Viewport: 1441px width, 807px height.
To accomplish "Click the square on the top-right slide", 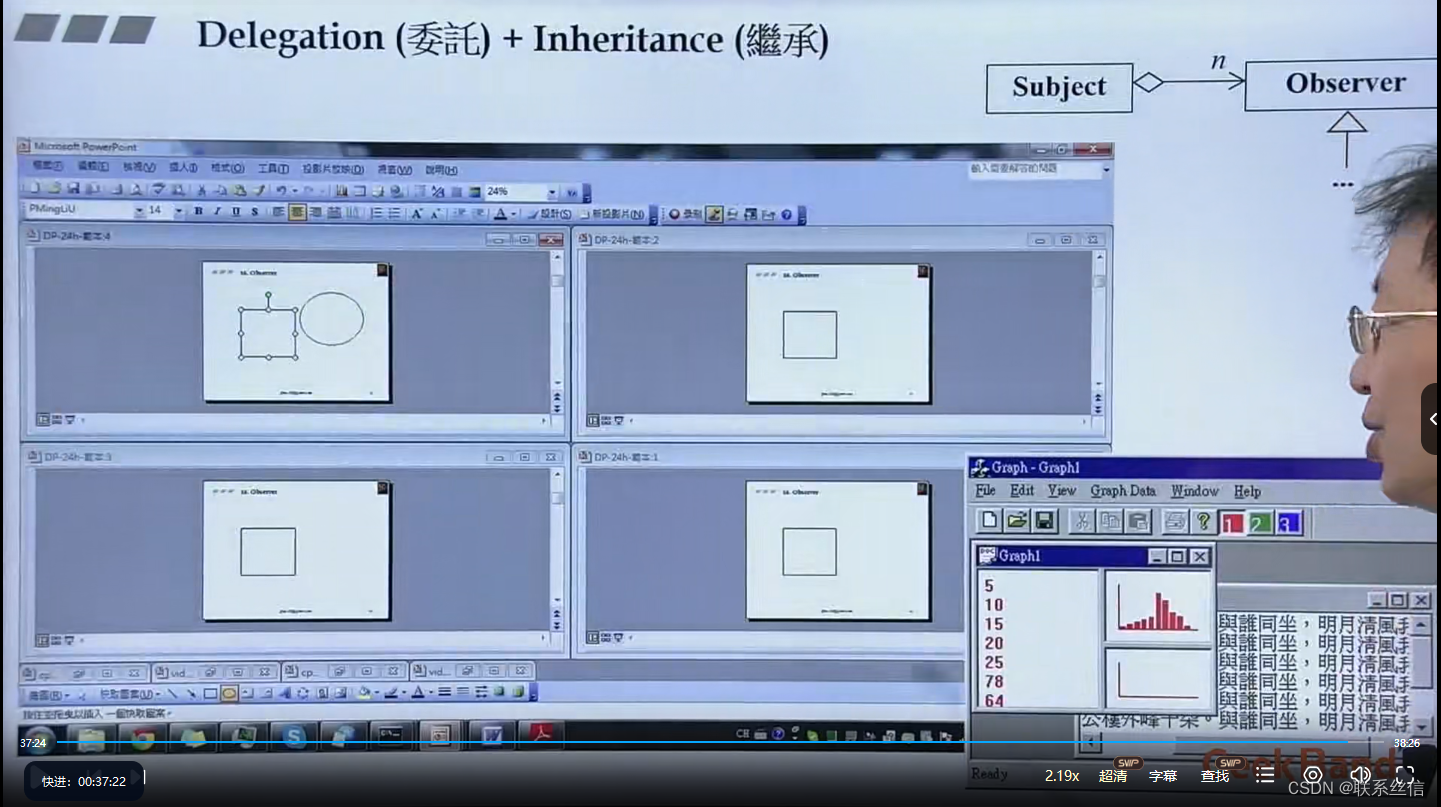I will coord(809,334).
